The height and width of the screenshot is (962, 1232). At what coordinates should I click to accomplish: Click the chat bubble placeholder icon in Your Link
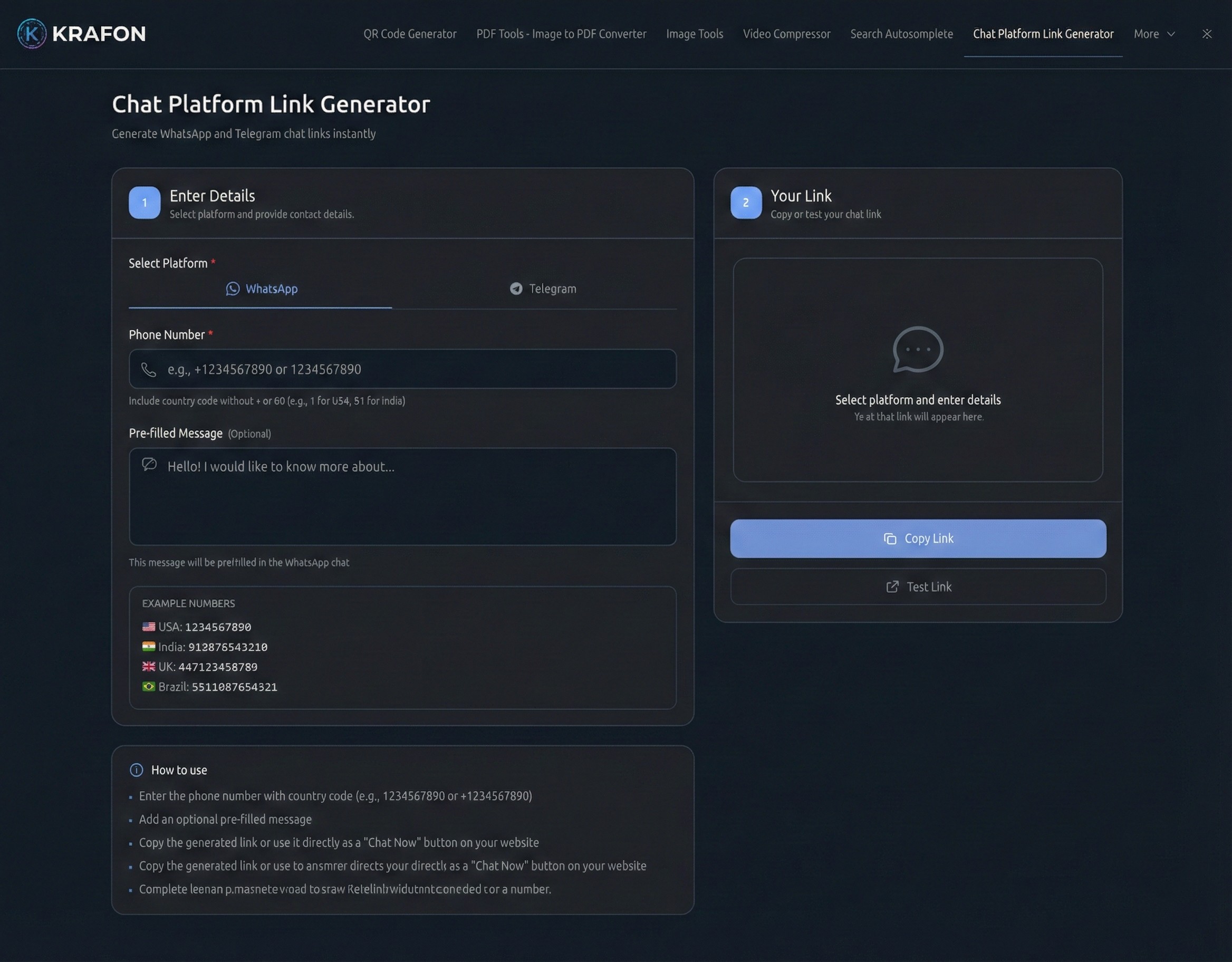click(x=918, y=349)
